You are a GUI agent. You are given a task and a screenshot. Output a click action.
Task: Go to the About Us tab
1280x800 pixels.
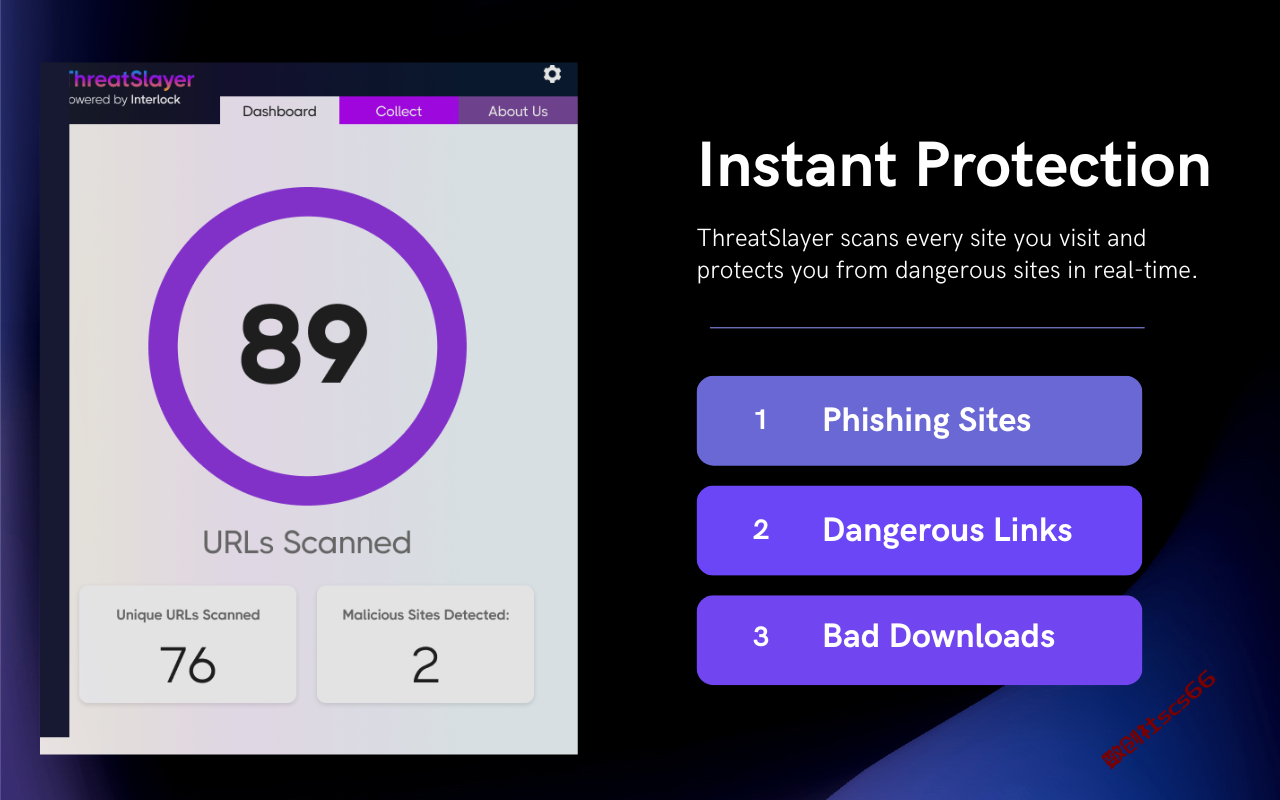(518, 111)
